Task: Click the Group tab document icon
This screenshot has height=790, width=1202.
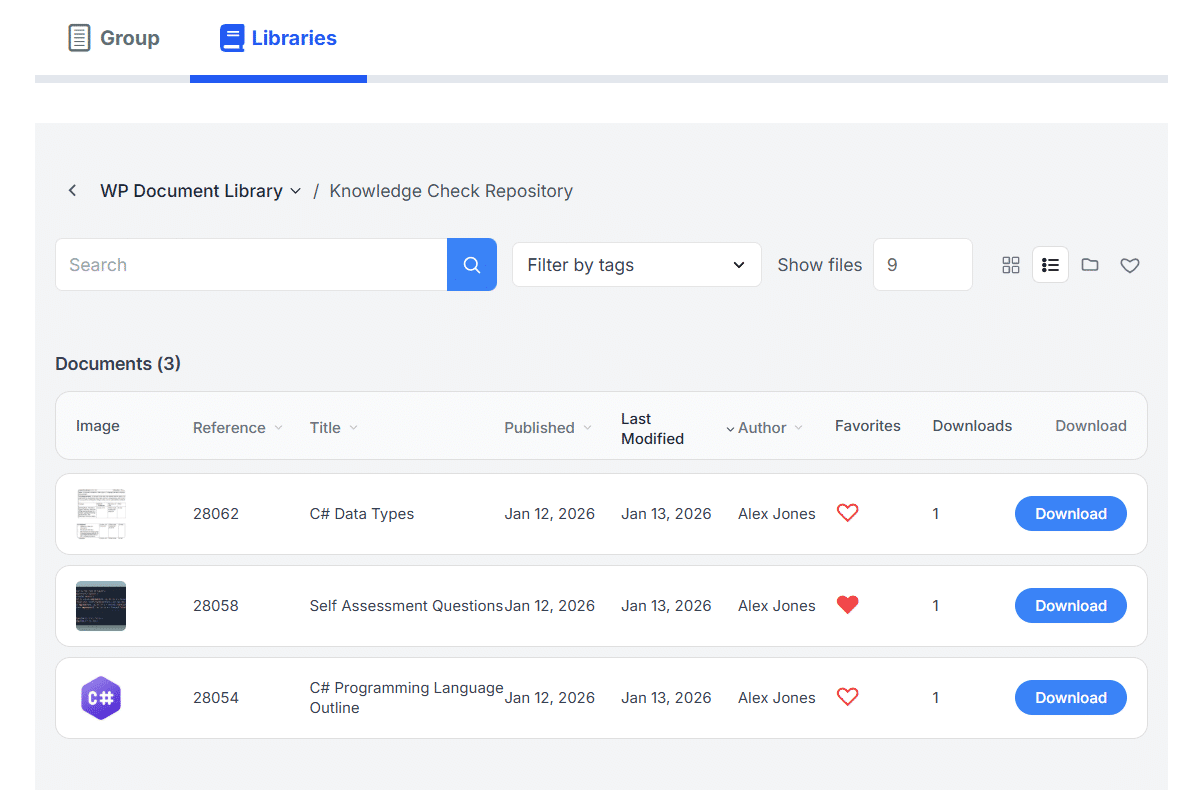Action: [79, 38]
